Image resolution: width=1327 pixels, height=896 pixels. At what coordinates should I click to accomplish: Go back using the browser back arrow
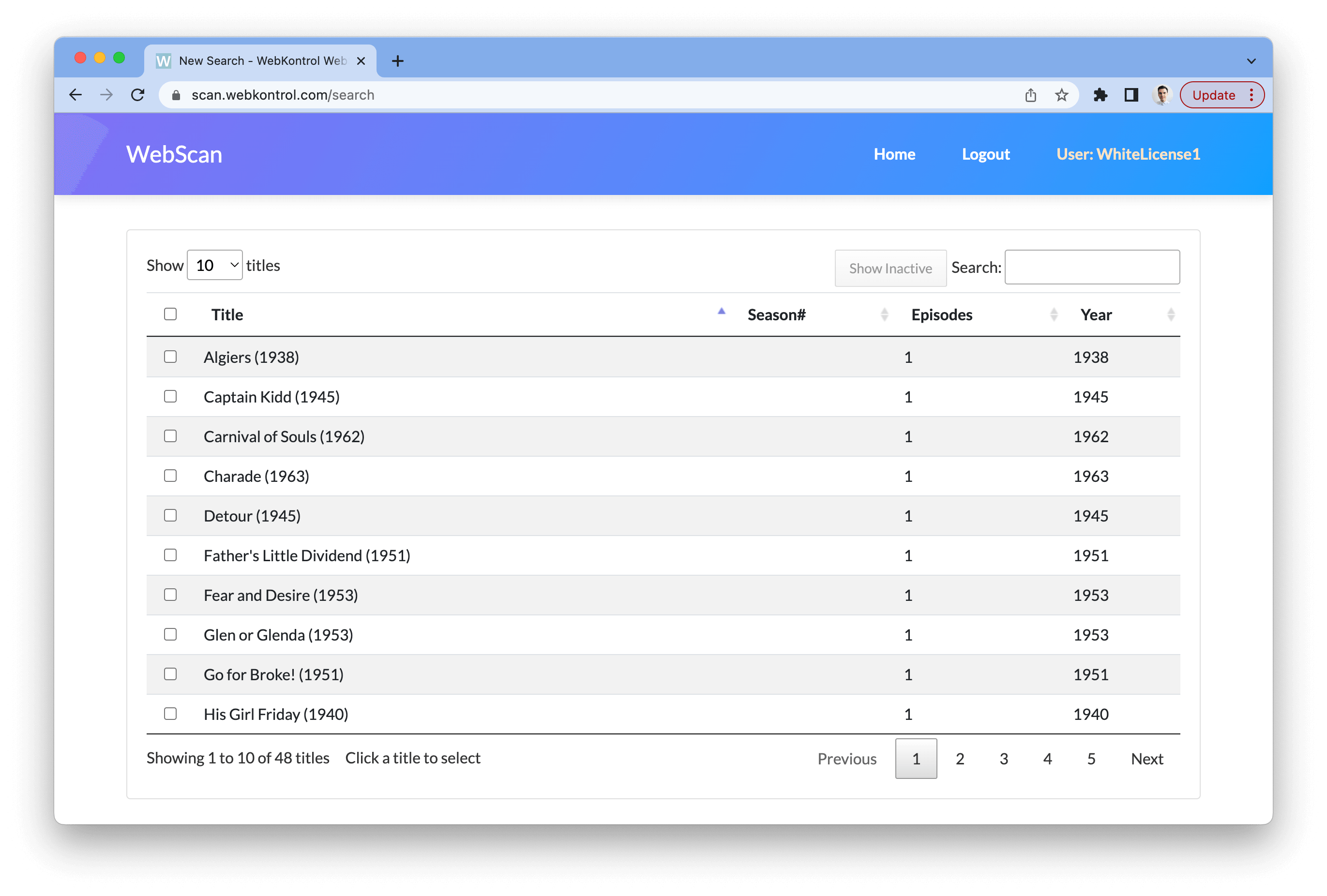pos(75,95)
